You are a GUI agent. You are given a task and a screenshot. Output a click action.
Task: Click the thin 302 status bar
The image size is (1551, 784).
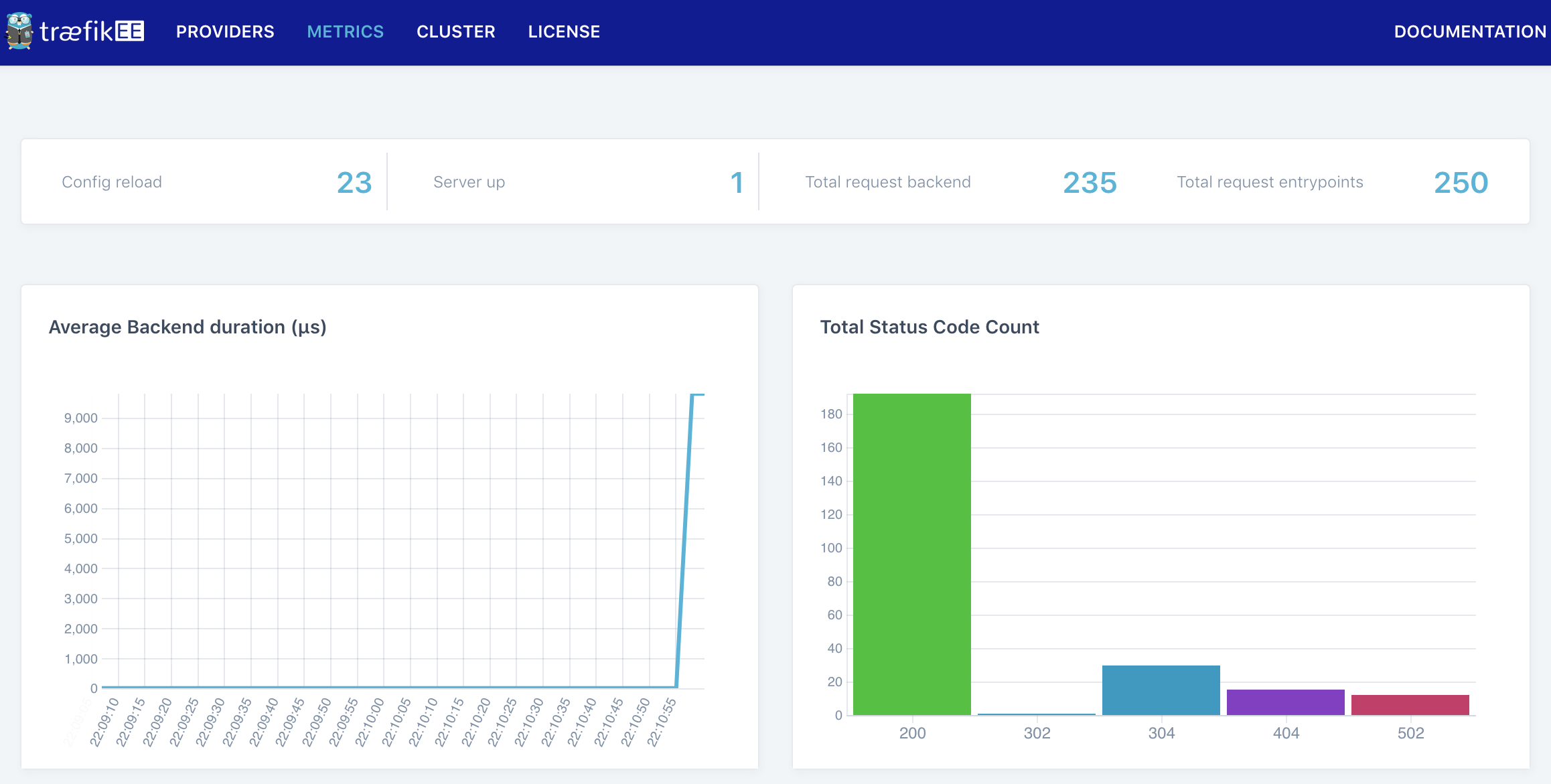pos(1036,714)
